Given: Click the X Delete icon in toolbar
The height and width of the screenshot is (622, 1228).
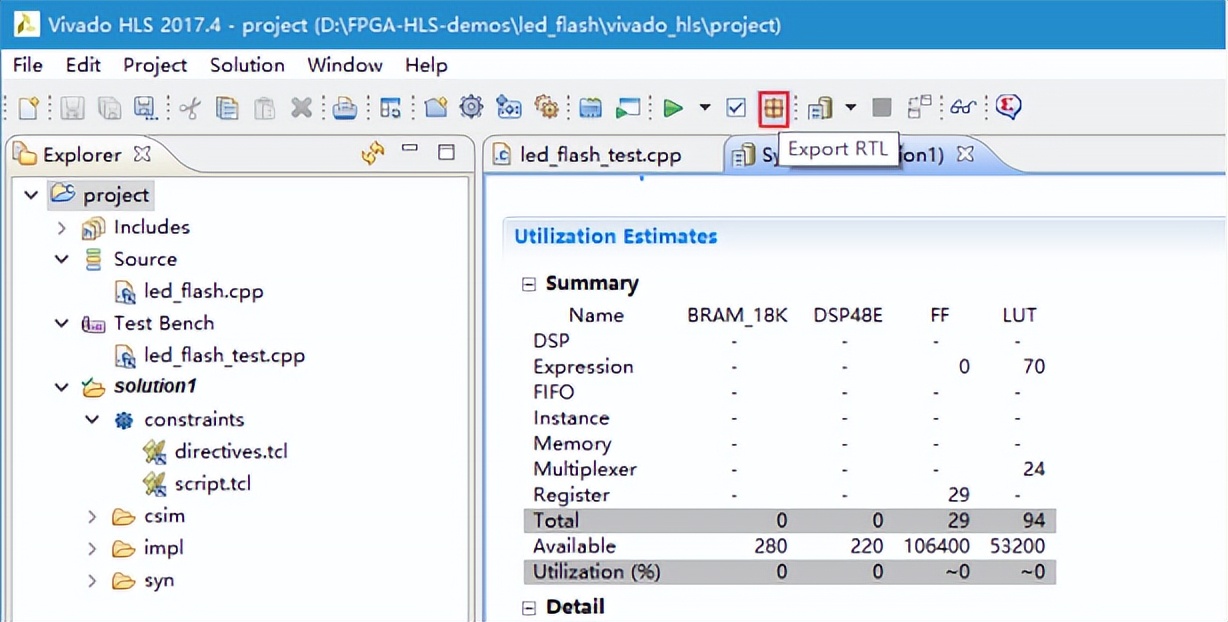Looking at the screenshot, I should point(301,107).
